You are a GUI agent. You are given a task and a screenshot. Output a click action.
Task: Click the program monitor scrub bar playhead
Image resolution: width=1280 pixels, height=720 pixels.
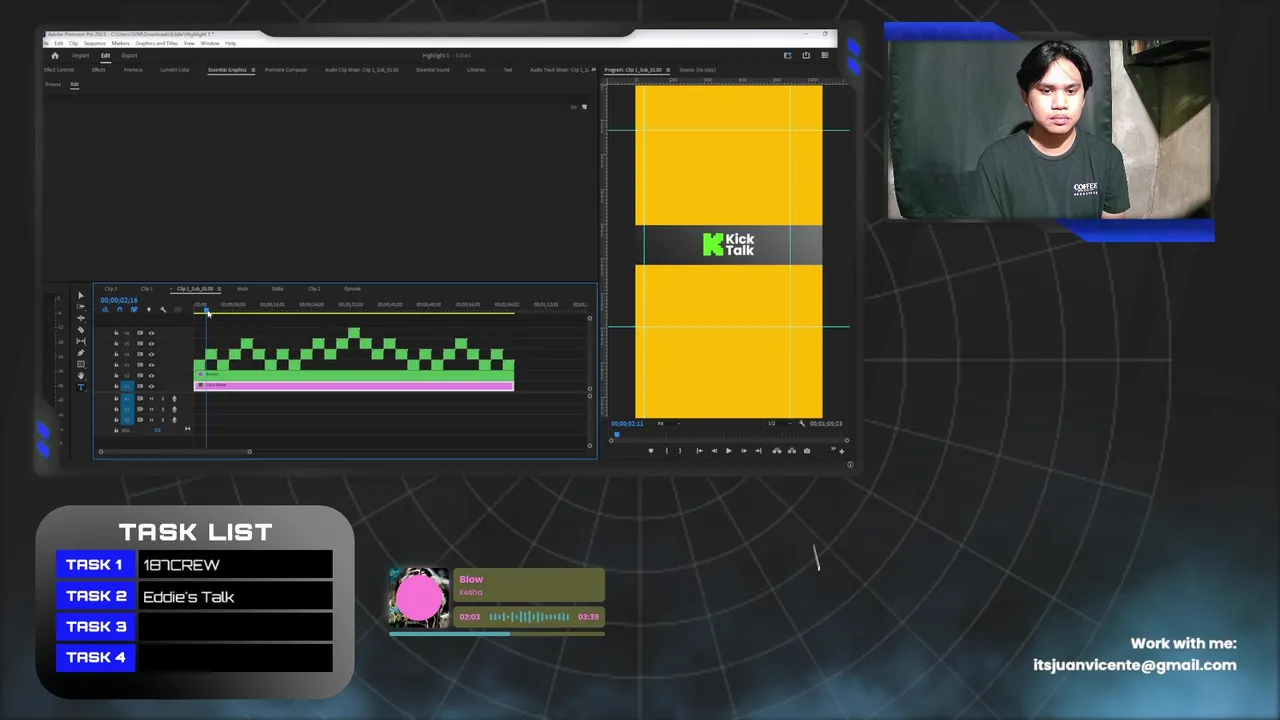coord(617,435)
